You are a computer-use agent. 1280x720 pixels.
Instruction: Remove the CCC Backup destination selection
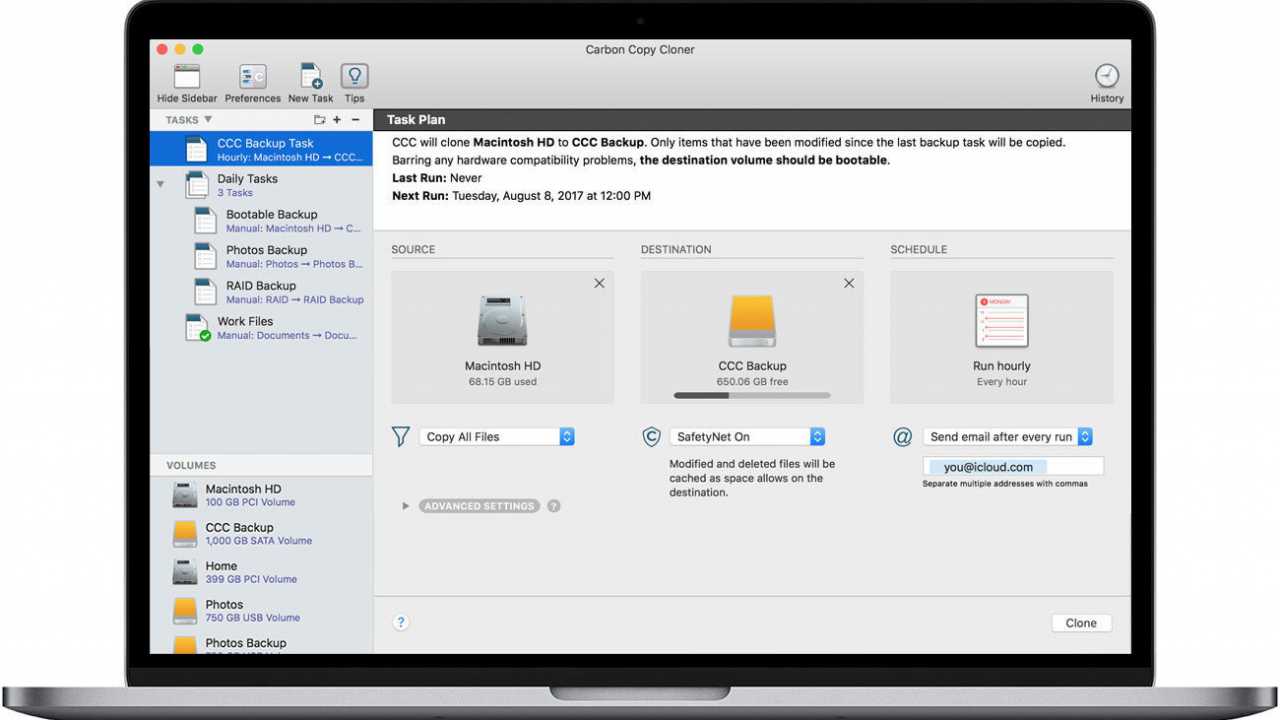pos(849,283)
